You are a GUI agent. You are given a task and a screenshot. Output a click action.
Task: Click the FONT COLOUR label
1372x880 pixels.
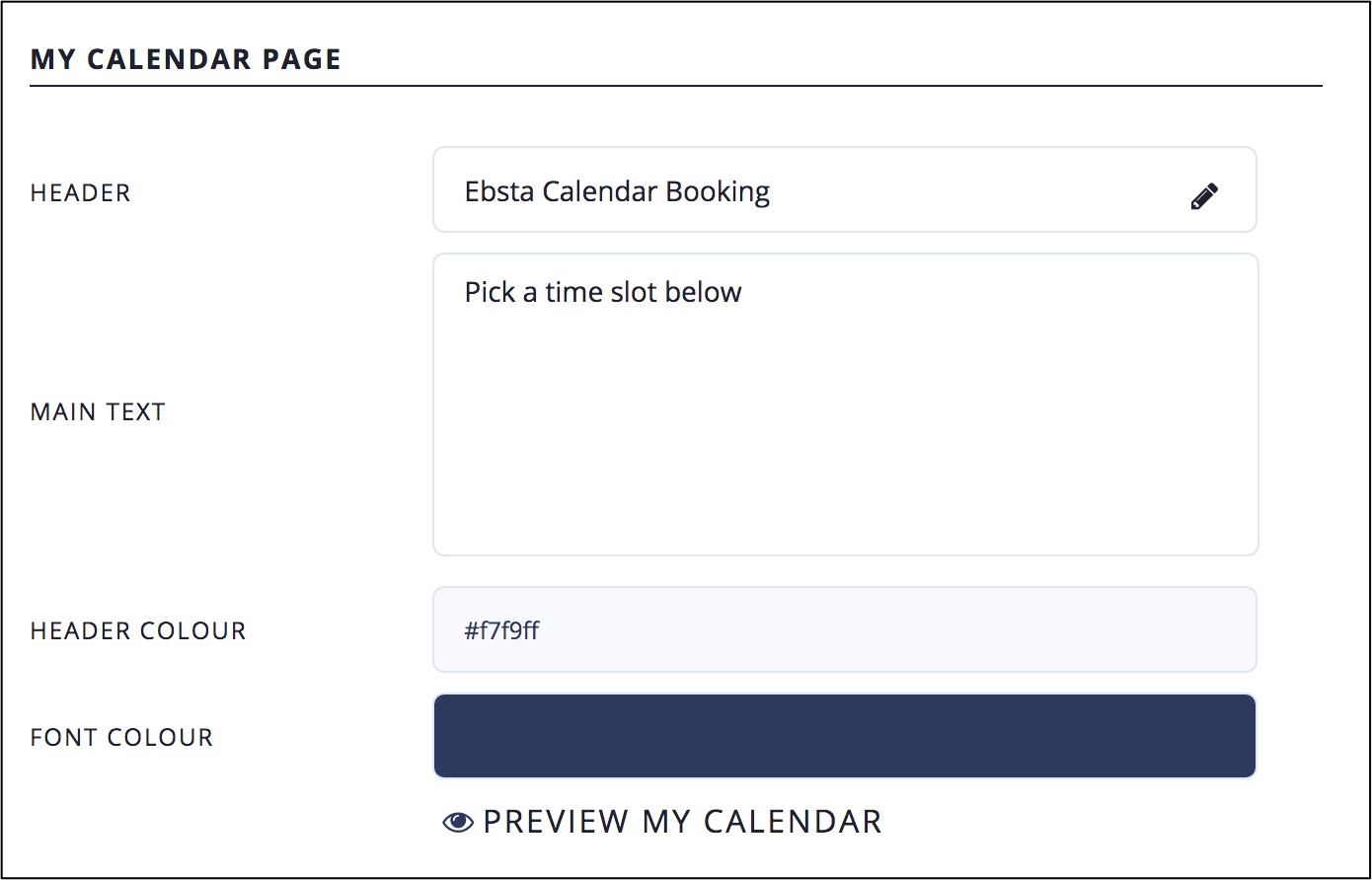click(x=121, y=737)
